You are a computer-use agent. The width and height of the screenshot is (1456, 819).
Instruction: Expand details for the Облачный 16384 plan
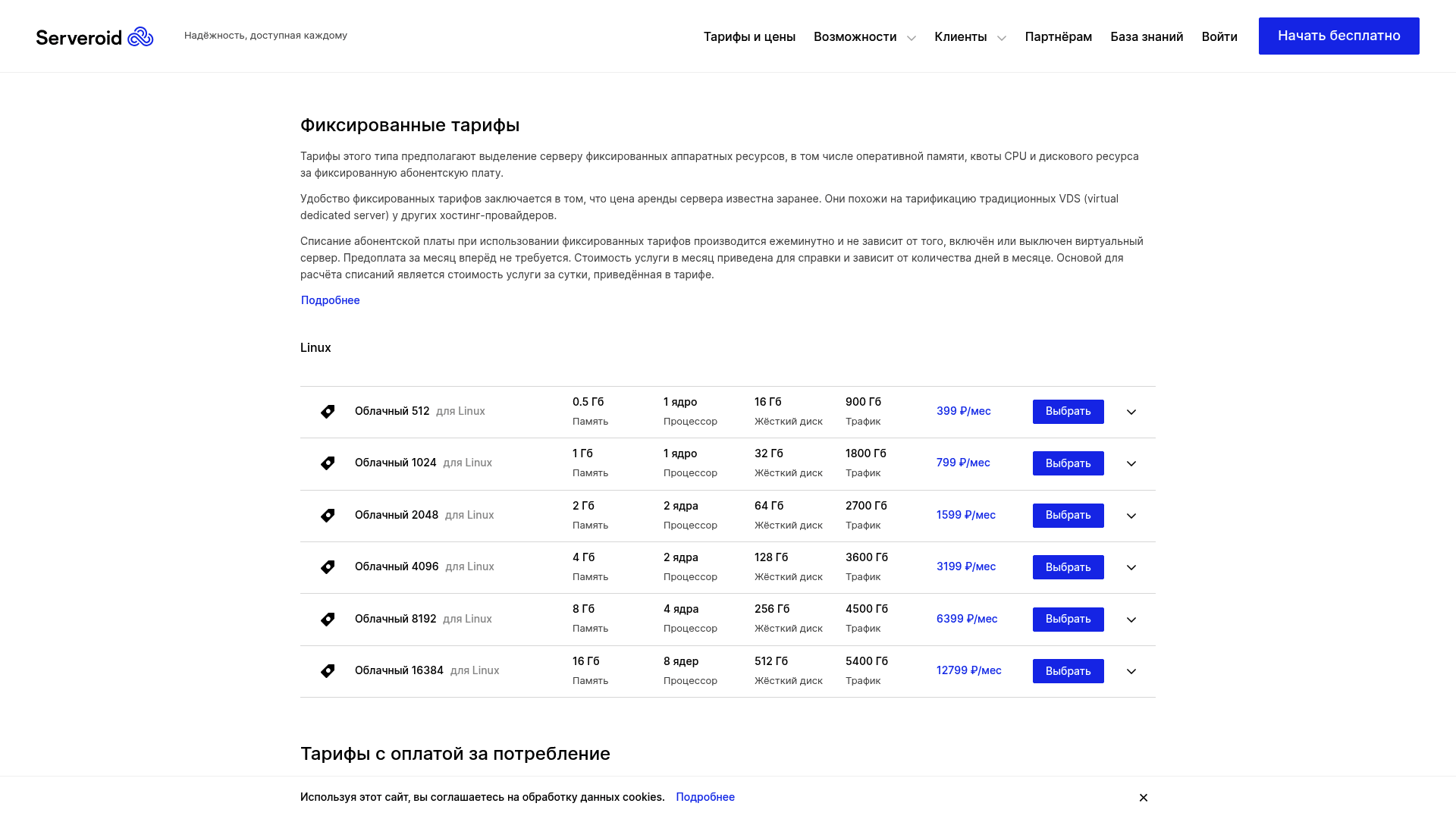[x=1131, y=671]
